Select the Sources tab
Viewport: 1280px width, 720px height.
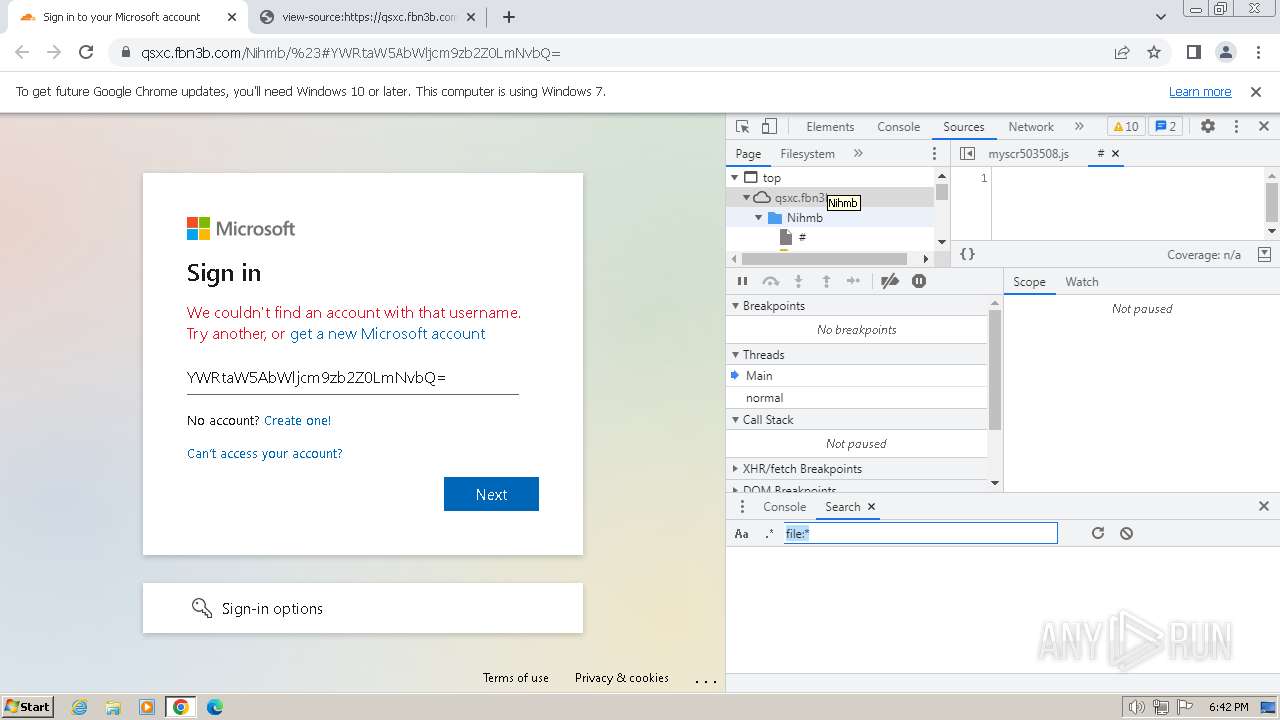coord(964,127)
